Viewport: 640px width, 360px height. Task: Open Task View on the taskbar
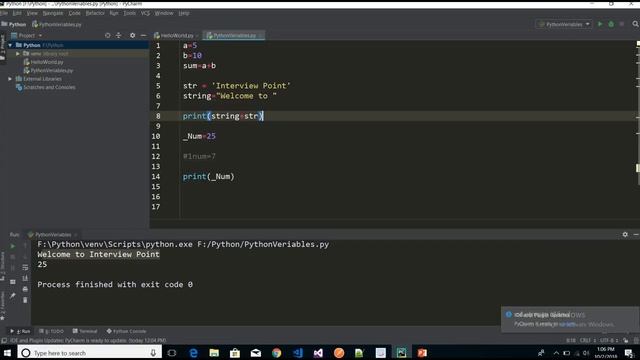coord(172,353)
